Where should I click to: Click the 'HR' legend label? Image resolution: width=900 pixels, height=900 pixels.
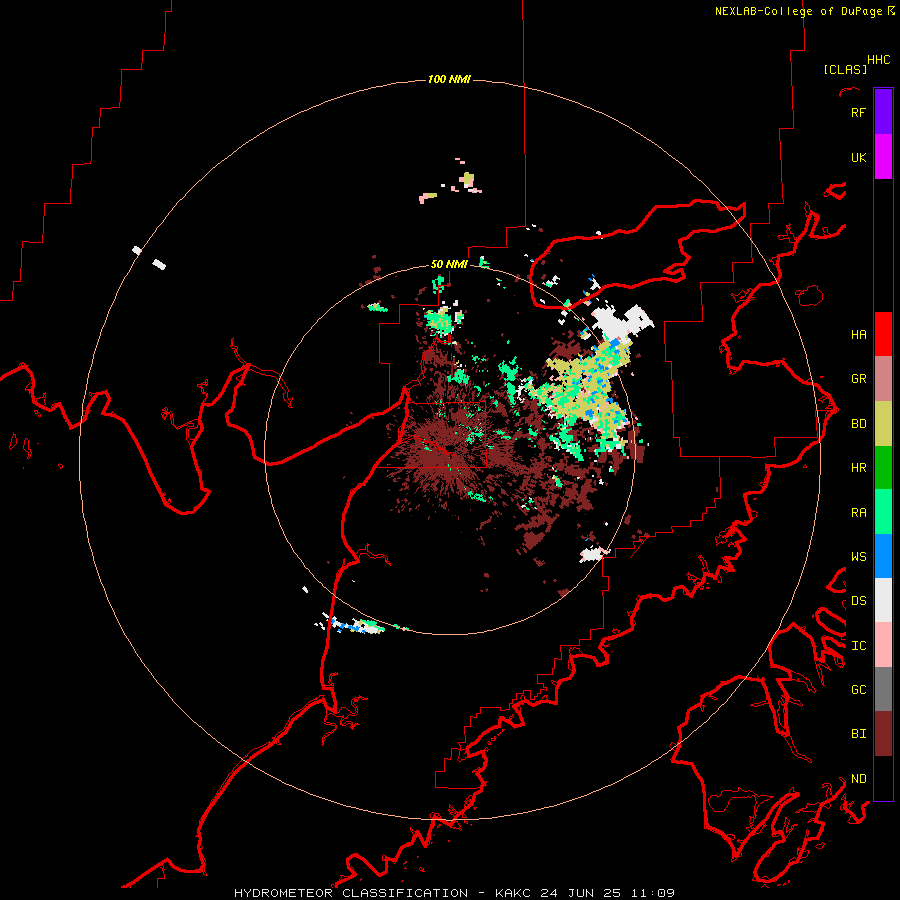[x=858, y=468]
